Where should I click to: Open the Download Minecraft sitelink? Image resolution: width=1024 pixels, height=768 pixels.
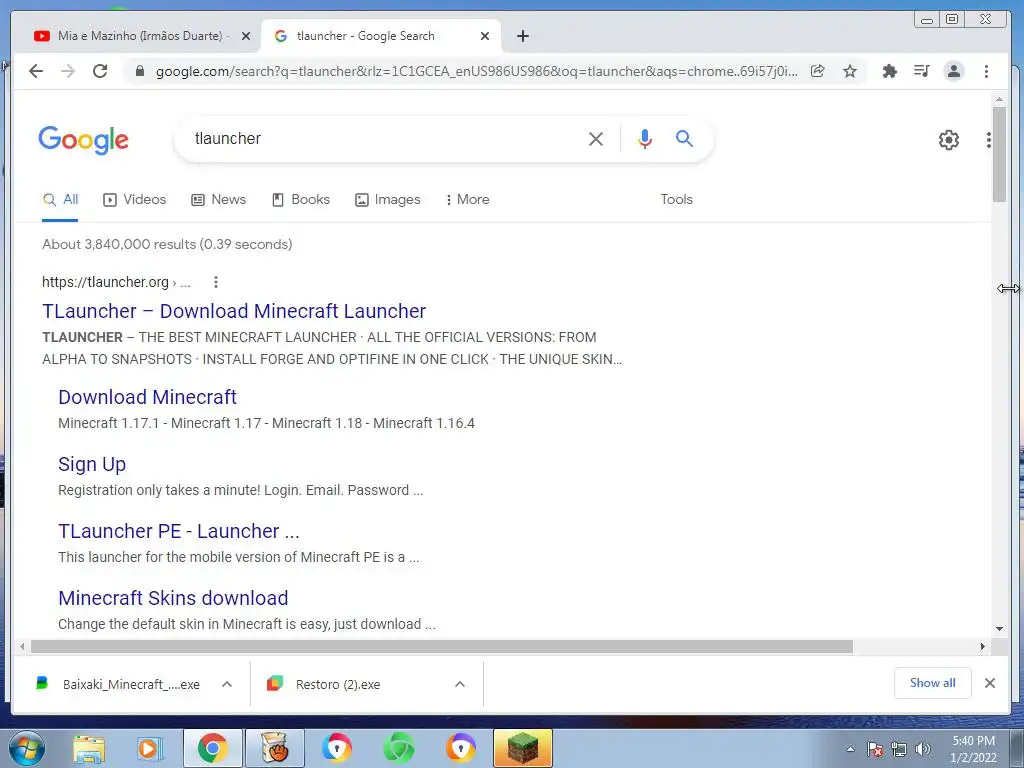point(147,397)
